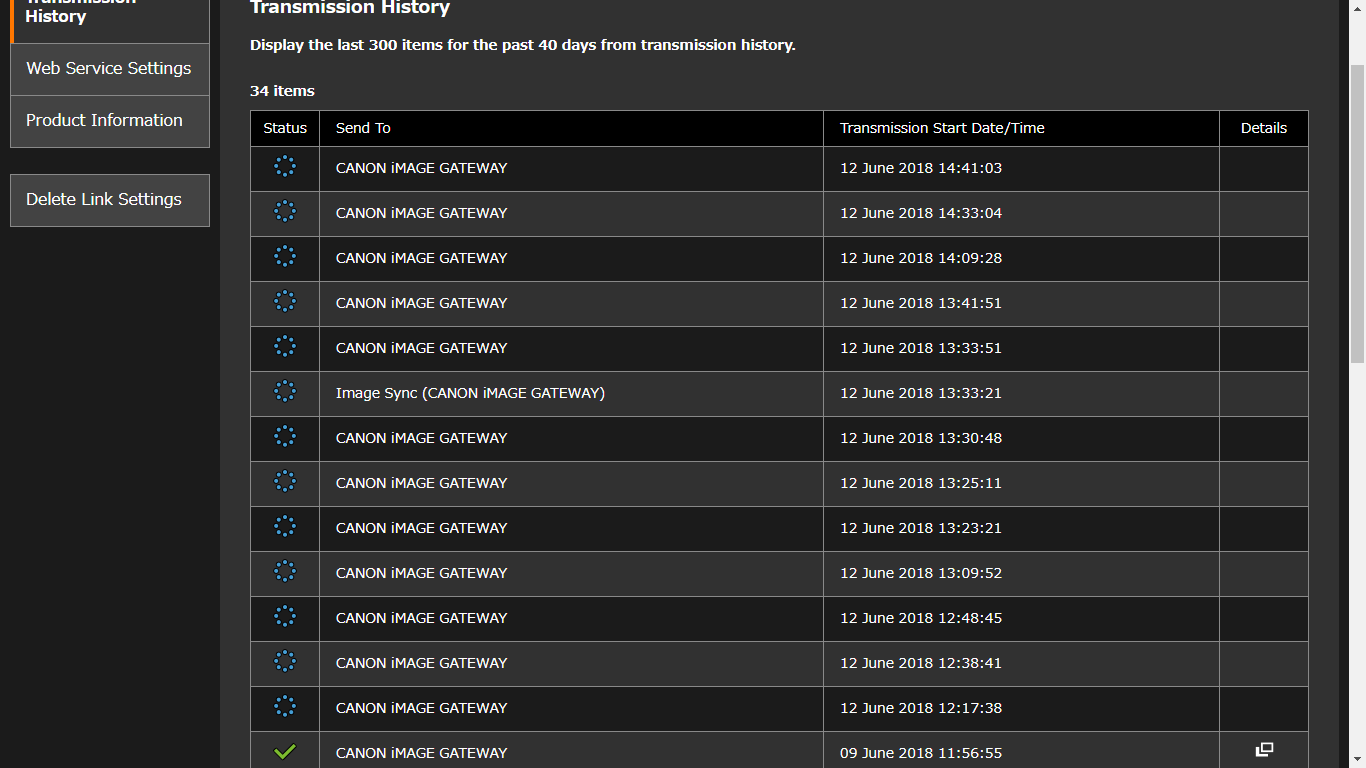The image size is (1366, 768).
Task: Click the loading icon for 13:41:51 transmission
Action: (285, 302)
